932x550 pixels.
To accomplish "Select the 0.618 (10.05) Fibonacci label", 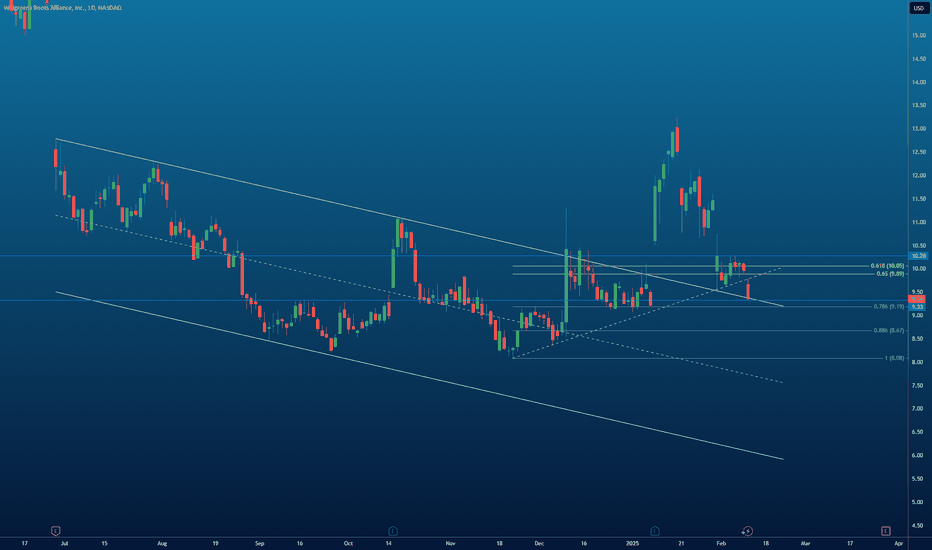I will (x=887, y=266).
